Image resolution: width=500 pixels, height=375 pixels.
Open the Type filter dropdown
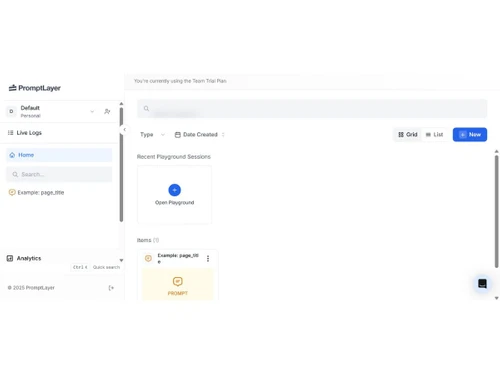click(152, 135)
